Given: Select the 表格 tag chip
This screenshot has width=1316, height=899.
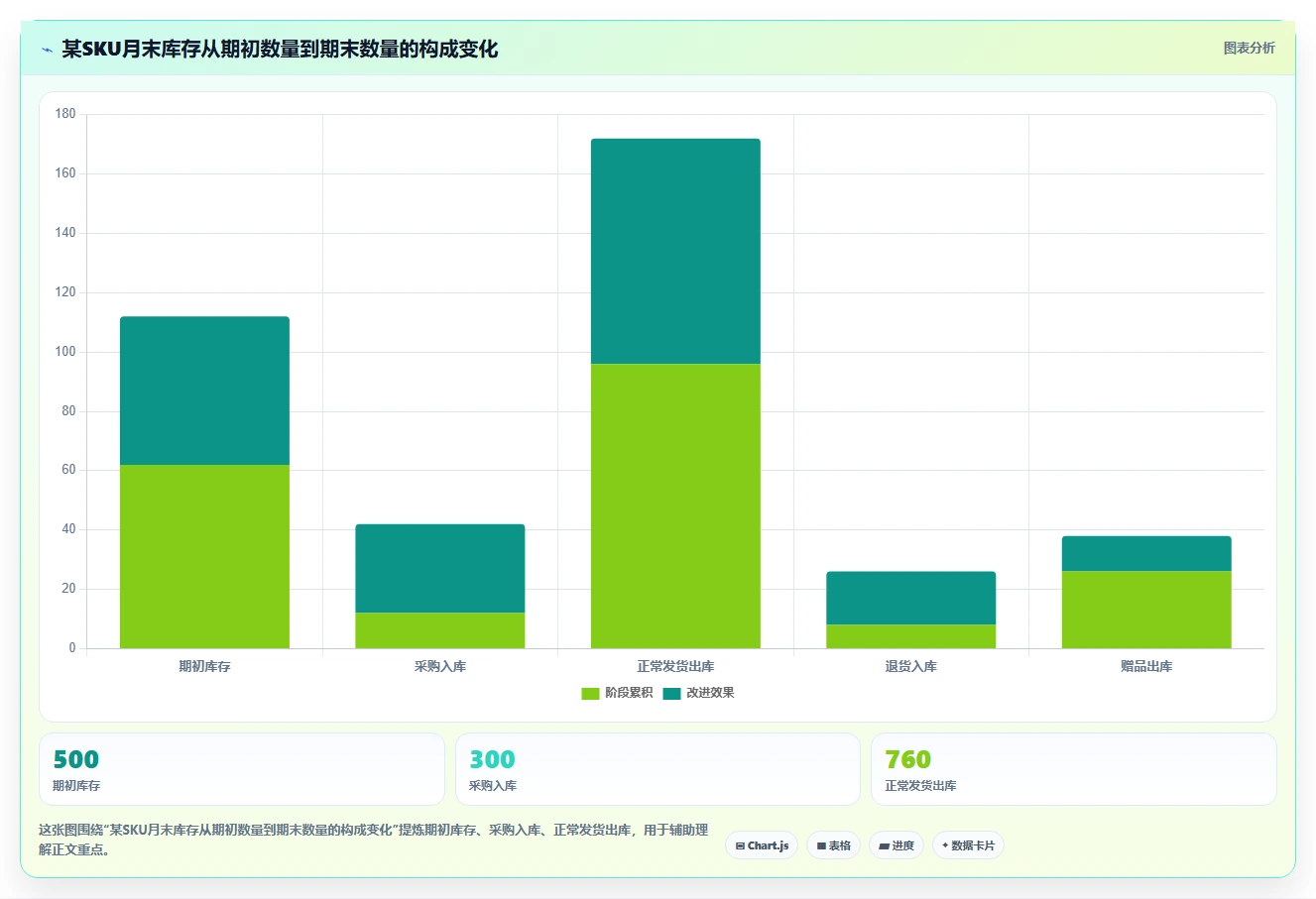Looking at the screenshot, I should tap(833, 845).
